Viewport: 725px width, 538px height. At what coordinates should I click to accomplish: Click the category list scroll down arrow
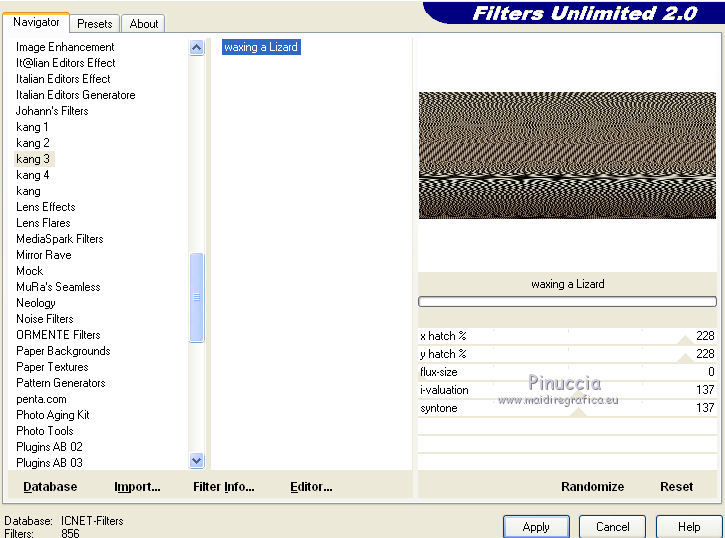click(x=197, y=460)
